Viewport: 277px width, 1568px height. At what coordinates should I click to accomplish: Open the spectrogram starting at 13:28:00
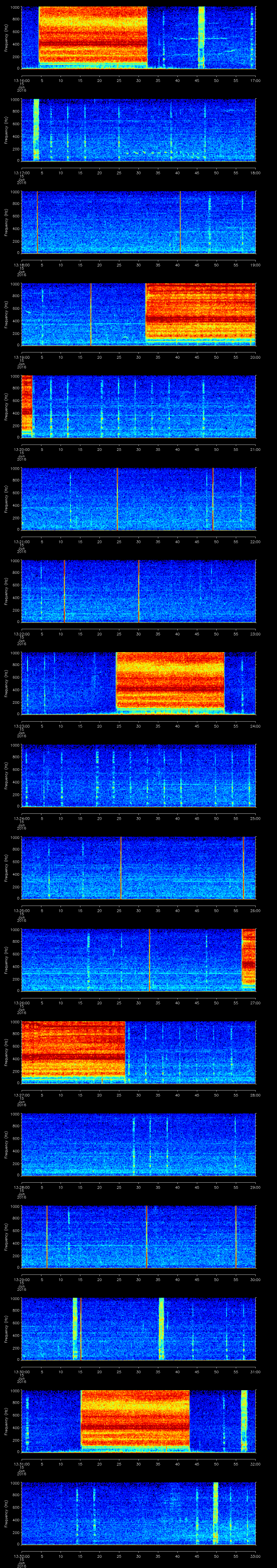click(x=138, y=1144)
